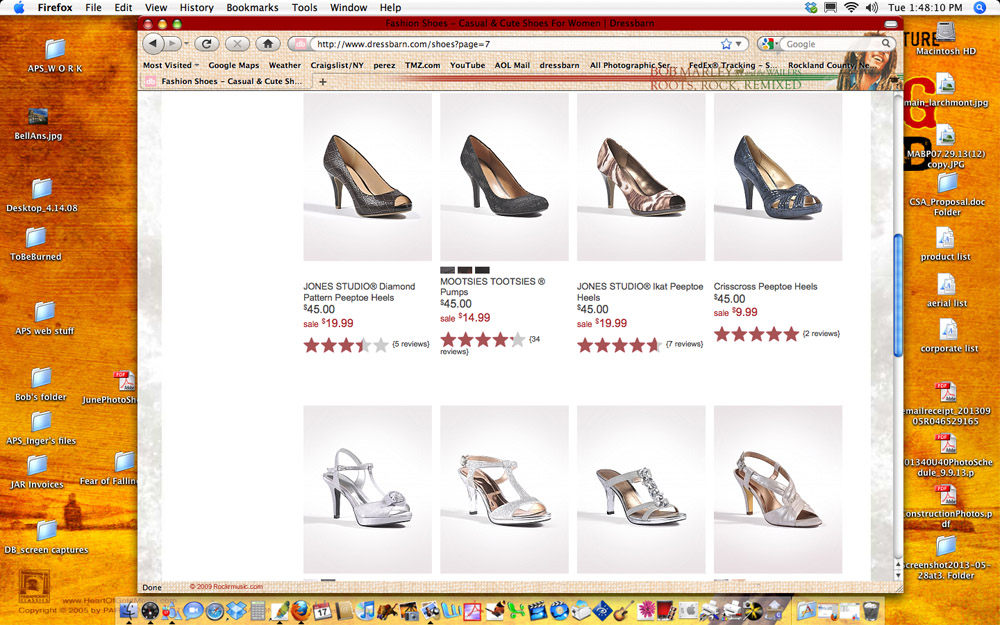The height and width of the screenshot is (625, 1000).
Task: Open the Apple menu
Action: [x=18, y=8]
